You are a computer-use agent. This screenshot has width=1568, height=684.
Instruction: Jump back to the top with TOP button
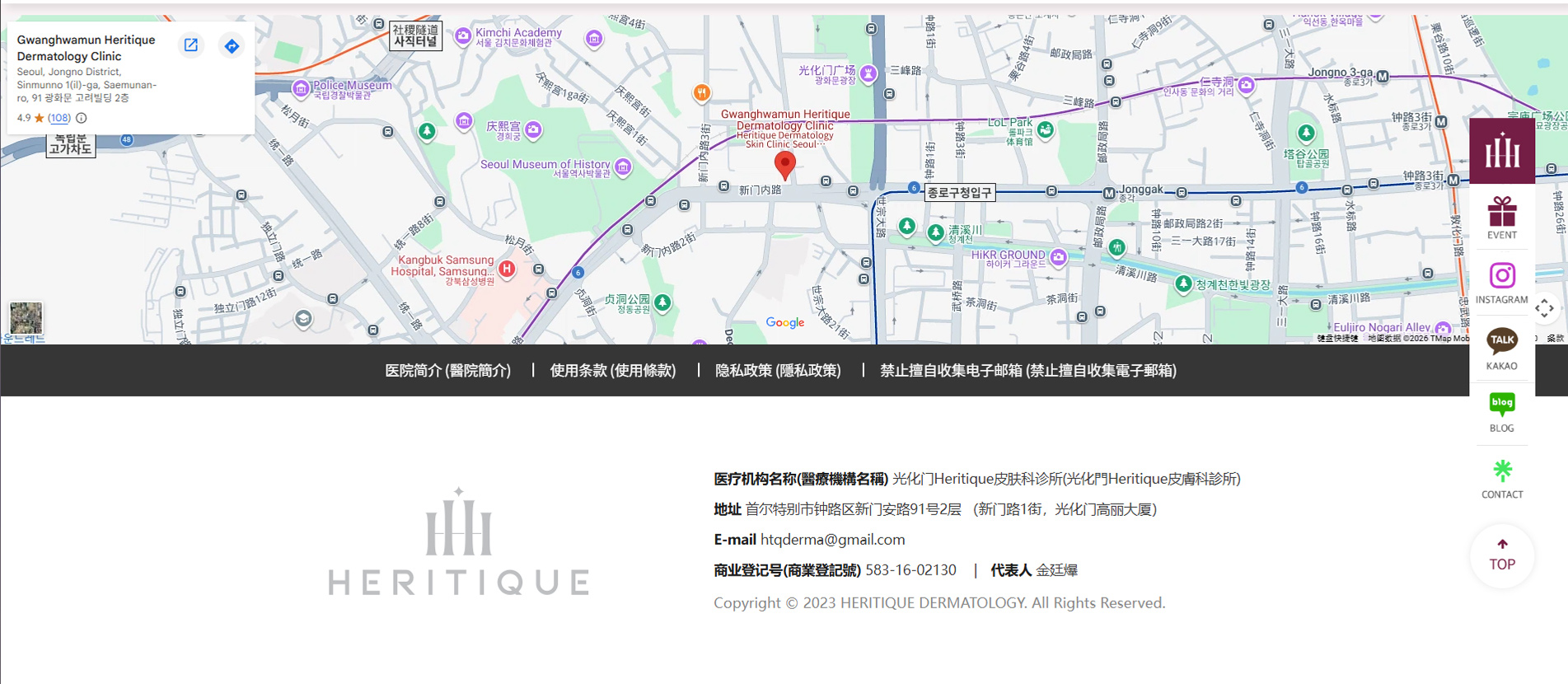[x=1502, y=555]
